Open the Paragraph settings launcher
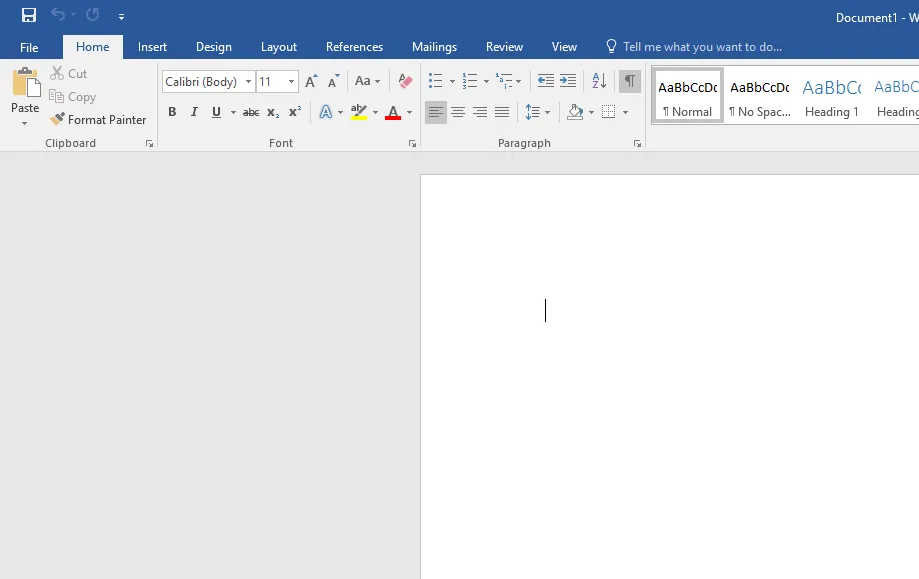 [637, 144]
